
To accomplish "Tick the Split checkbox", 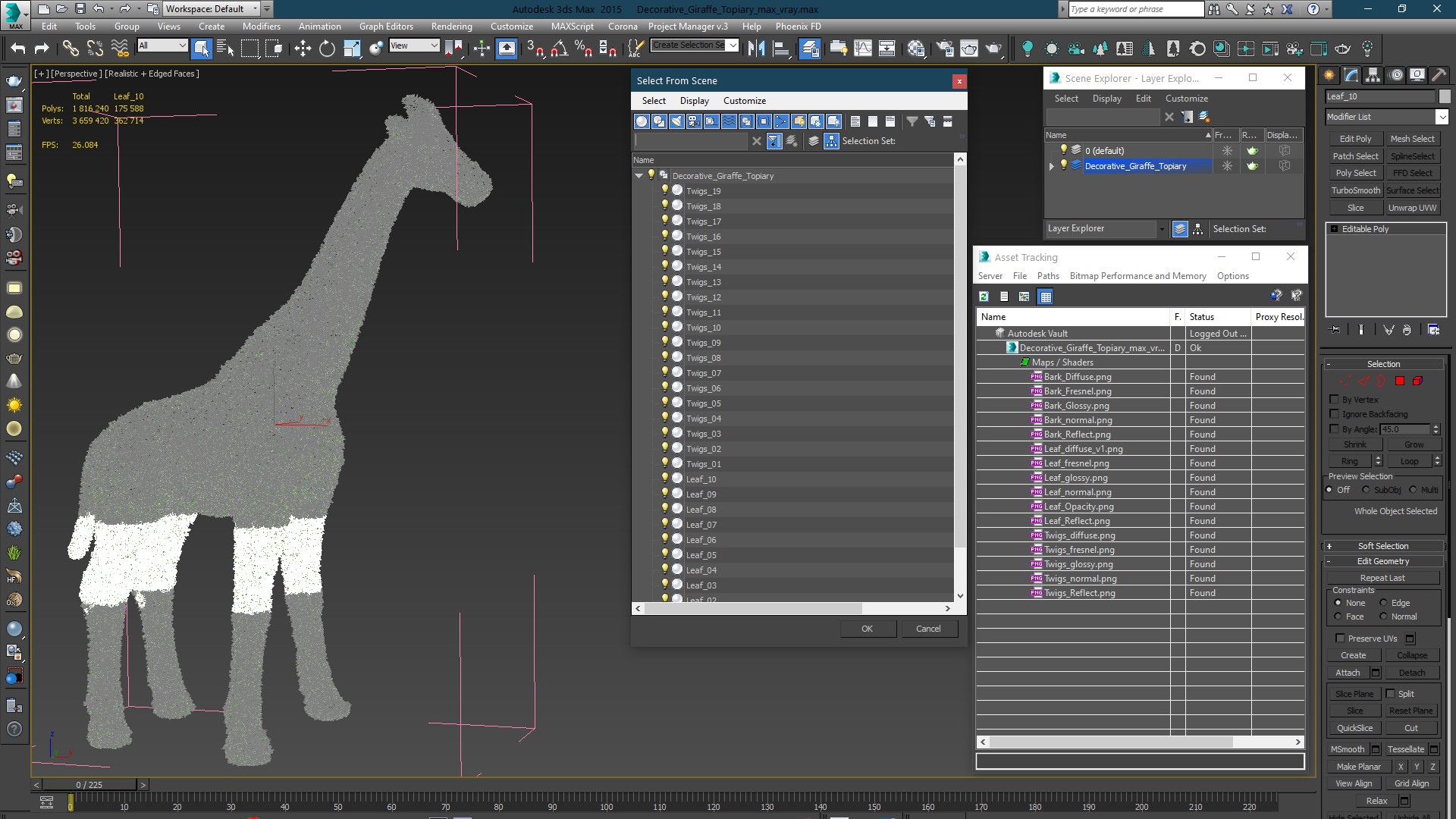I will pos(1391,693).
